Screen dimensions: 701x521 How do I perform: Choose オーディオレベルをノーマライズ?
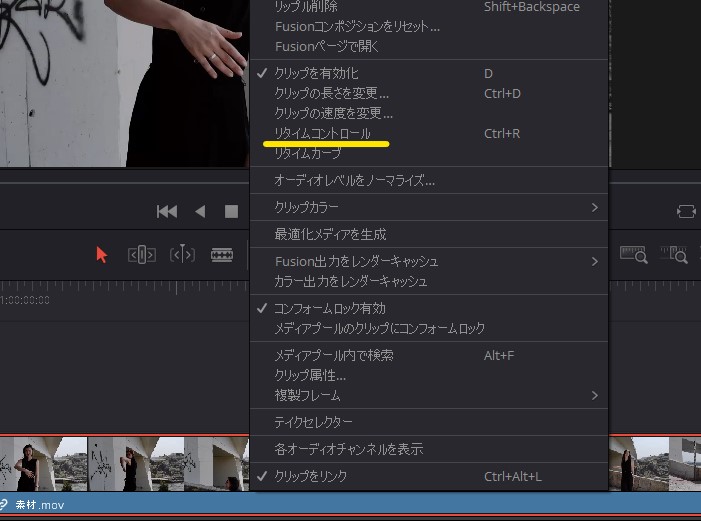pos(429,181)
